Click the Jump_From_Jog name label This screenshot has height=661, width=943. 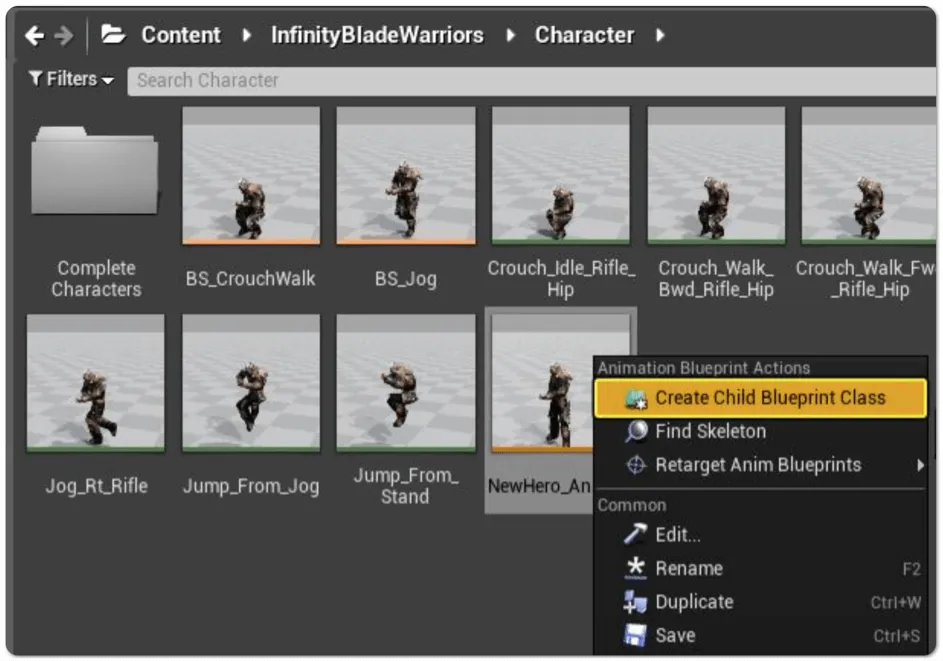coord(251,485)
